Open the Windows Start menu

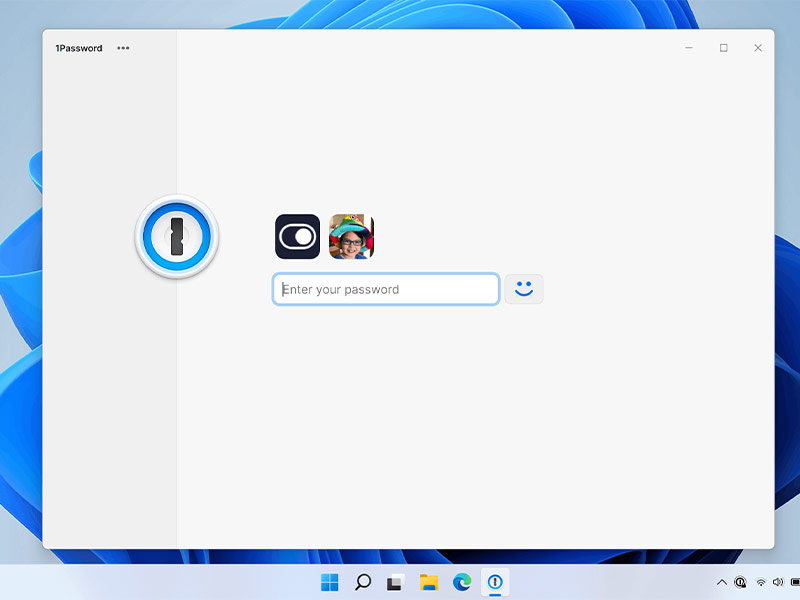tap(330, 582)
